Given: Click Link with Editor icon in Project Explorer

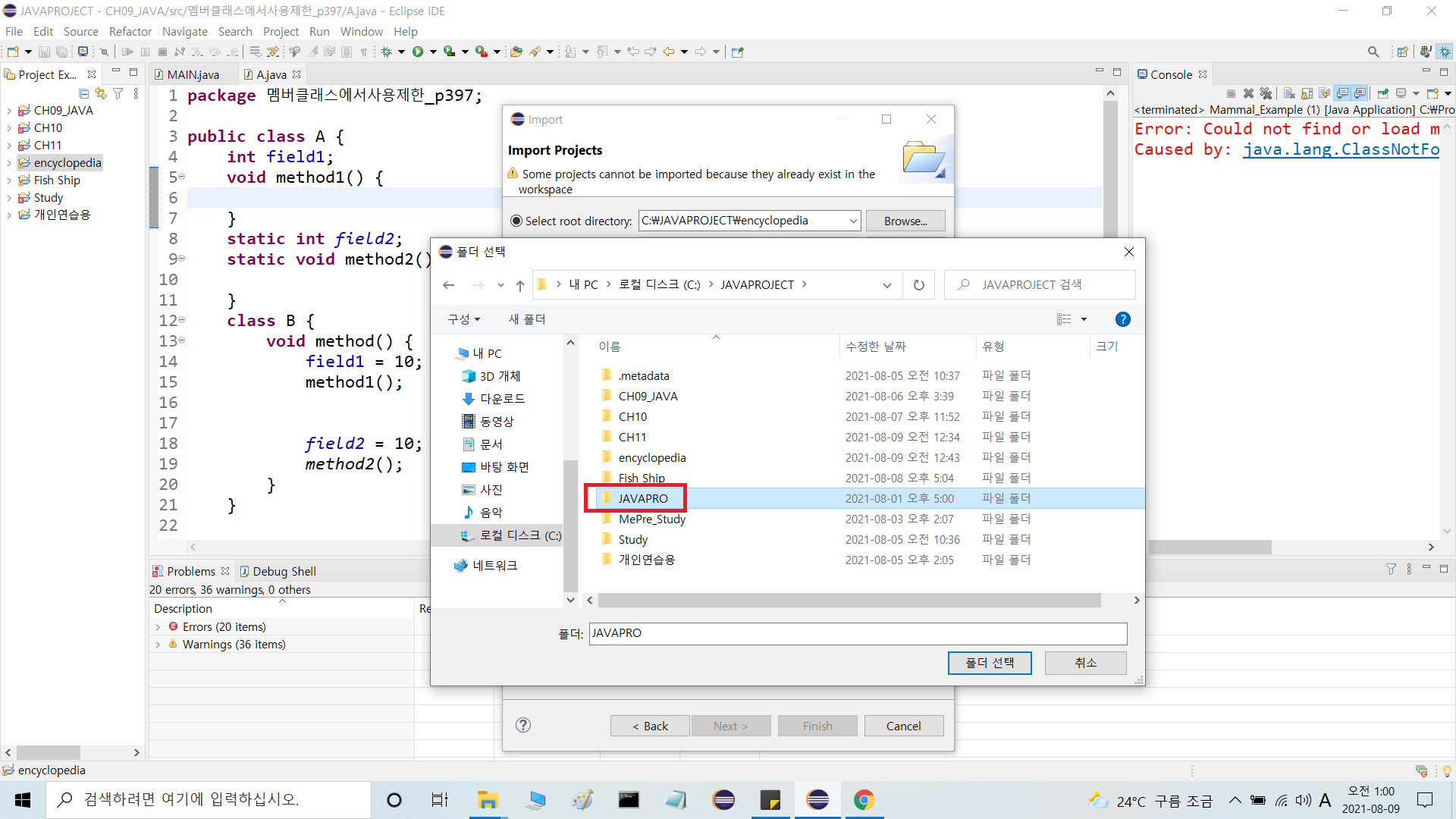Looking at the screenshot, I should [x=100, y=93].
